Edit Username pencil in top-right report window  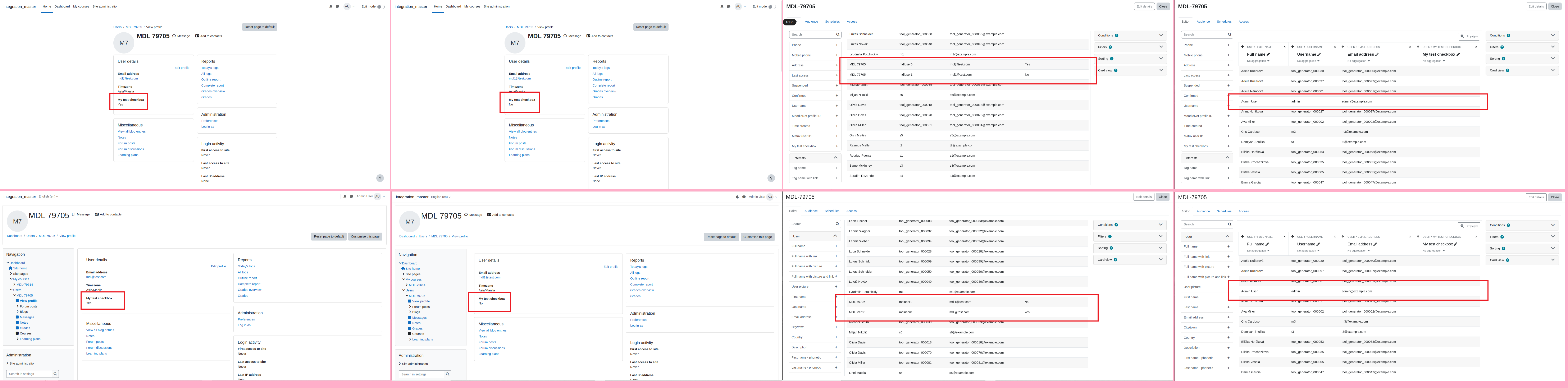(1319, 54)
